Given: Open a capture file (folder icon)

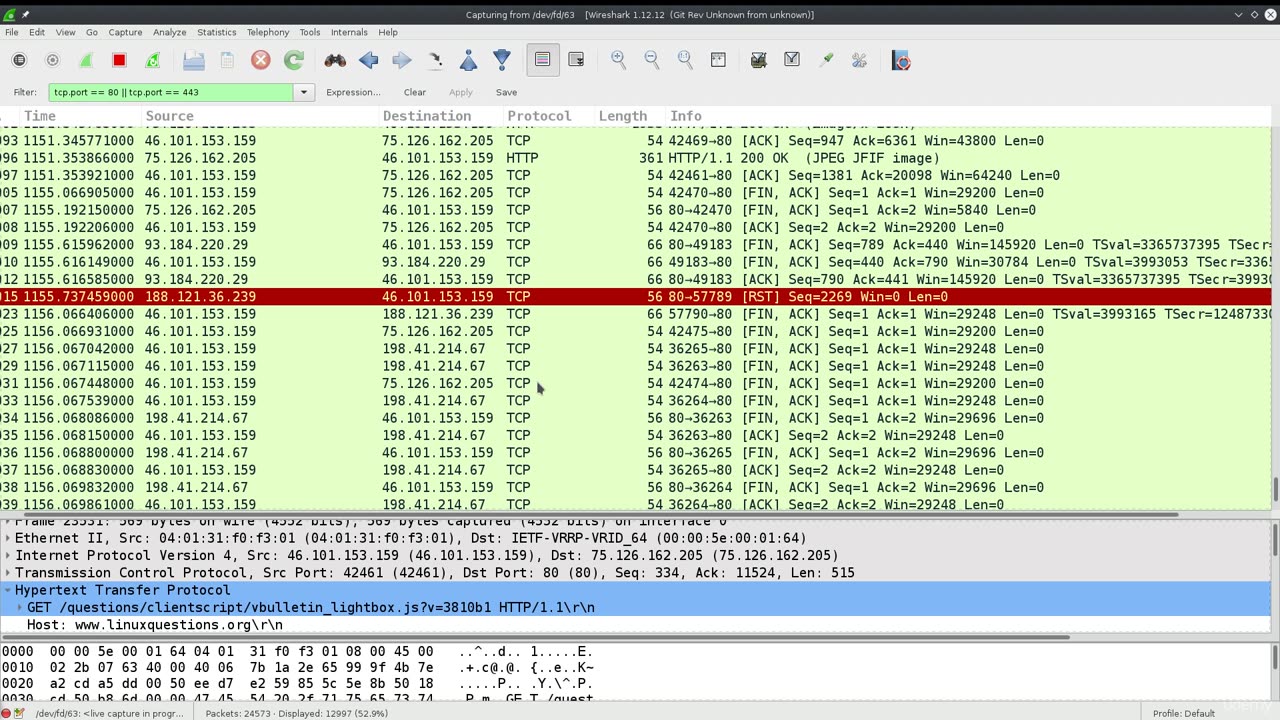Looking at the screenshot, I should 194,60.
